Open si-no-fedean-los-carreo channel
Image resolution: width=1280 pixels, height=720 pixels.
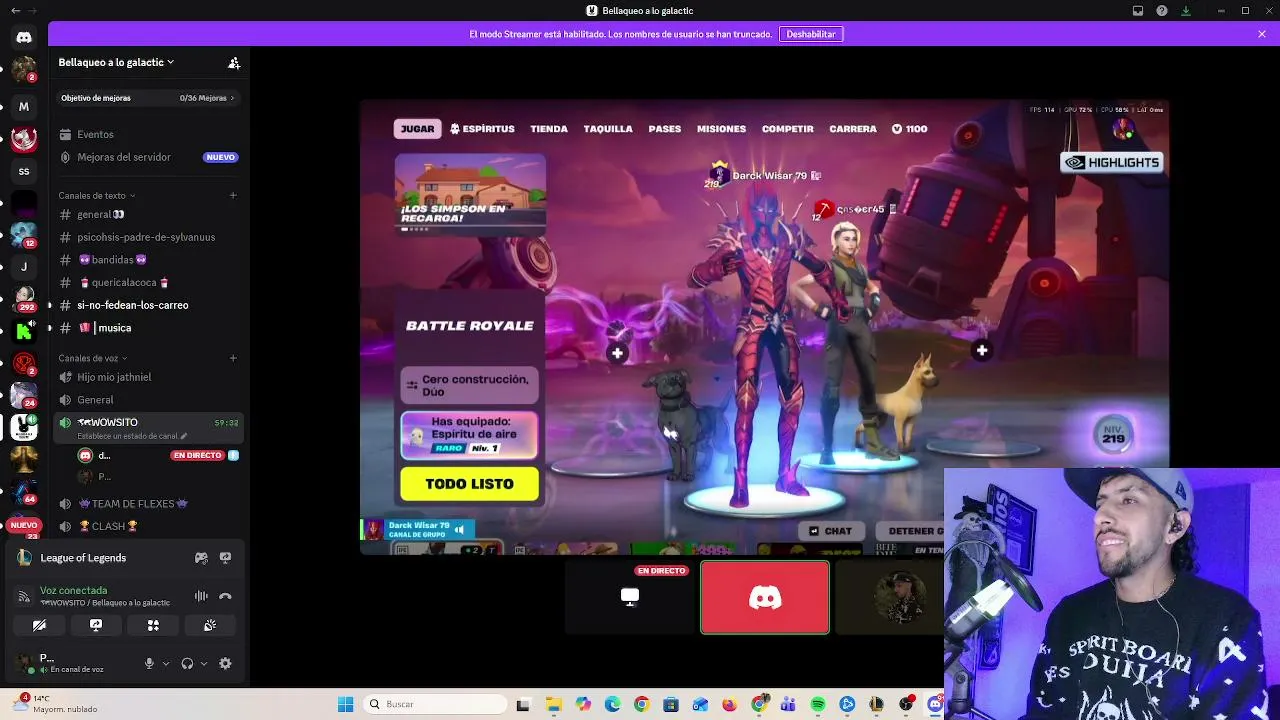(149, 305)
